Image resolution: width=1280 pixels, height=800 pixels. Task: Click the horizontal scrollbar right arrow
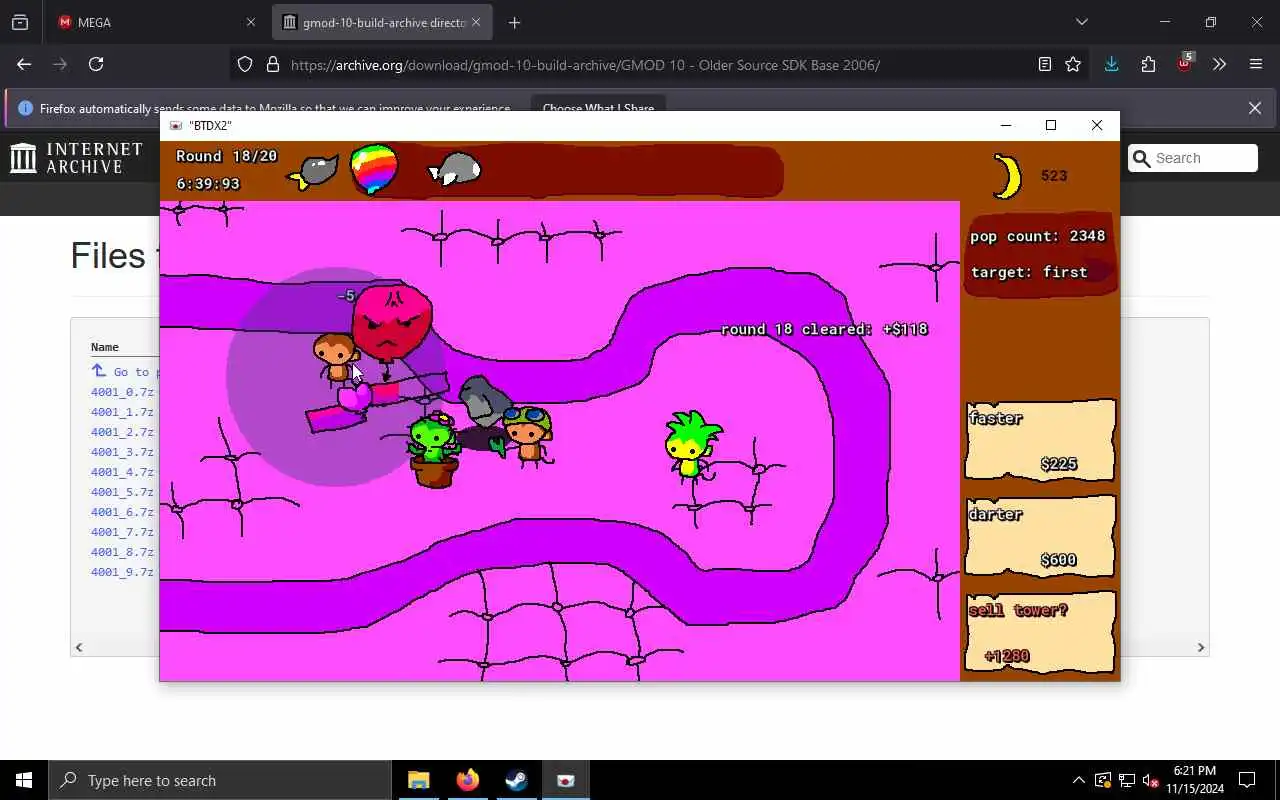(1201, 647)
